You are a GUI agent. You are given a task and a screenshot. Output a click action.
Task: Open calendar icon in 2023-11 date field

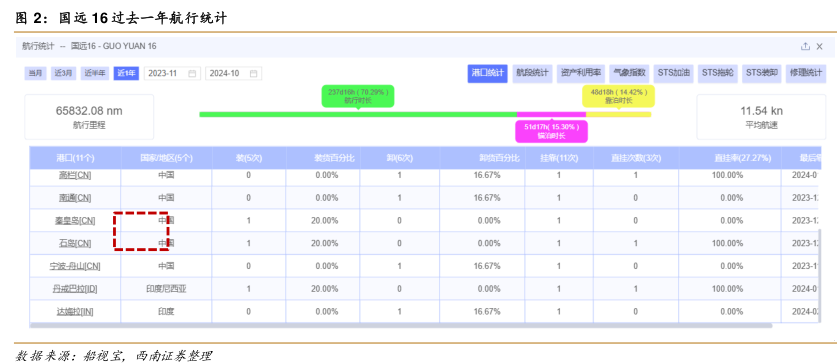click(x=192, y=74)
